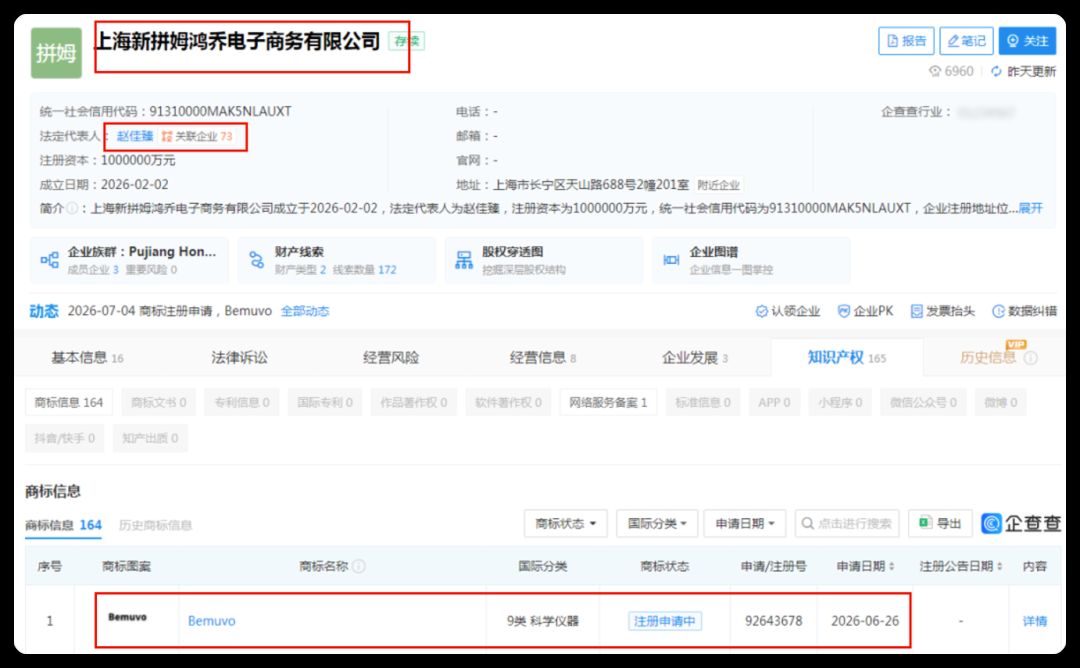Screen dimensions: 1080x668
Task: Open the 报告 report button
Action: click(x=906, y=41)
